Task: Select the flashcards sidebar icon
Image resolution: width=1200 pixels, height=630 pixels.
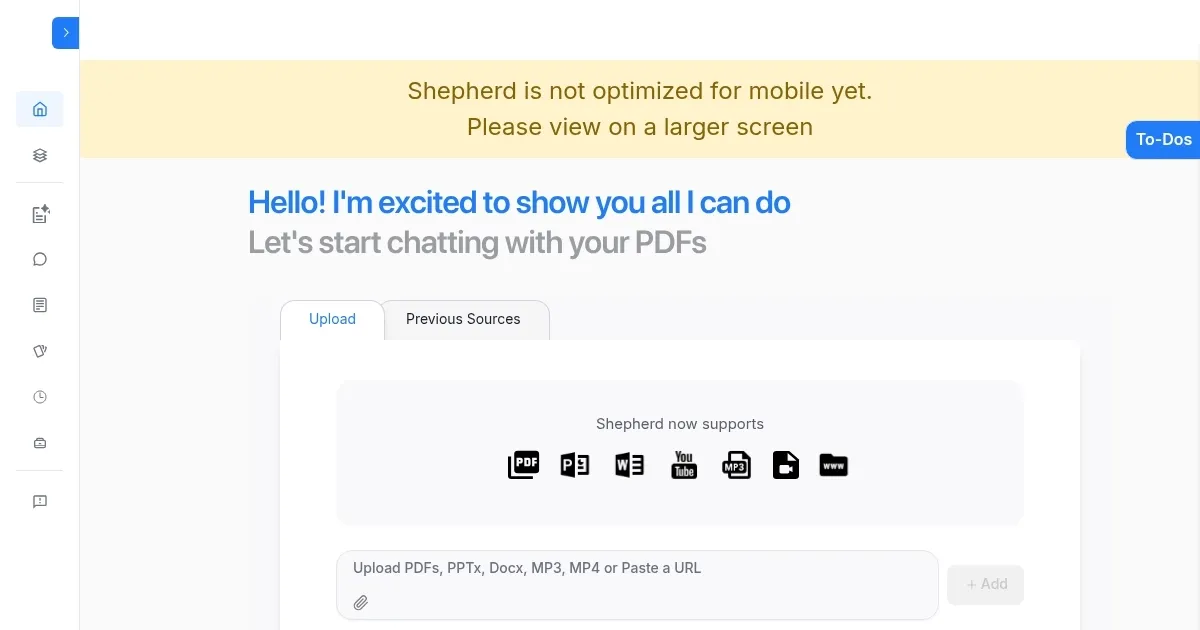Action: tap(39, 351)
